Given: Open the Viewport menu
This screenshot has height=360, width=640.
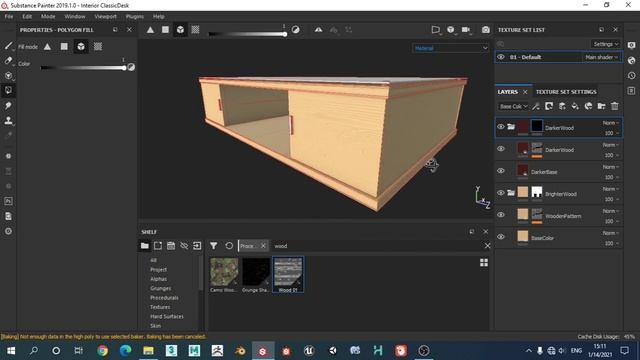Looking at the screenshot, I should pyautogui.click(x=106, y=16).
